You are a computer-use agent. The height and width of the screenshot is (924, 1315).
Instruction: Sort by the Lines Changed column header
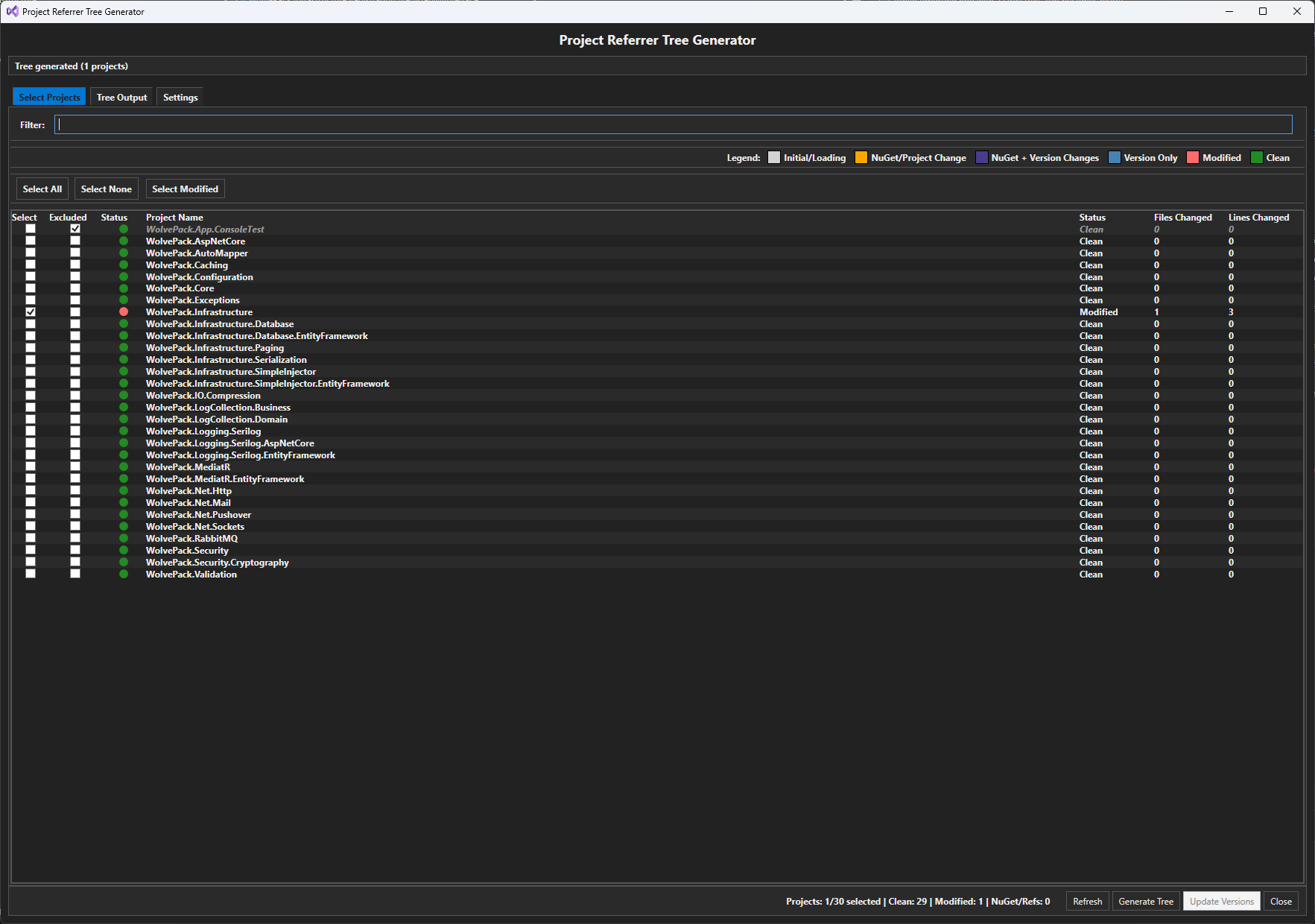pyautogui.click(x=1258, y=218)
